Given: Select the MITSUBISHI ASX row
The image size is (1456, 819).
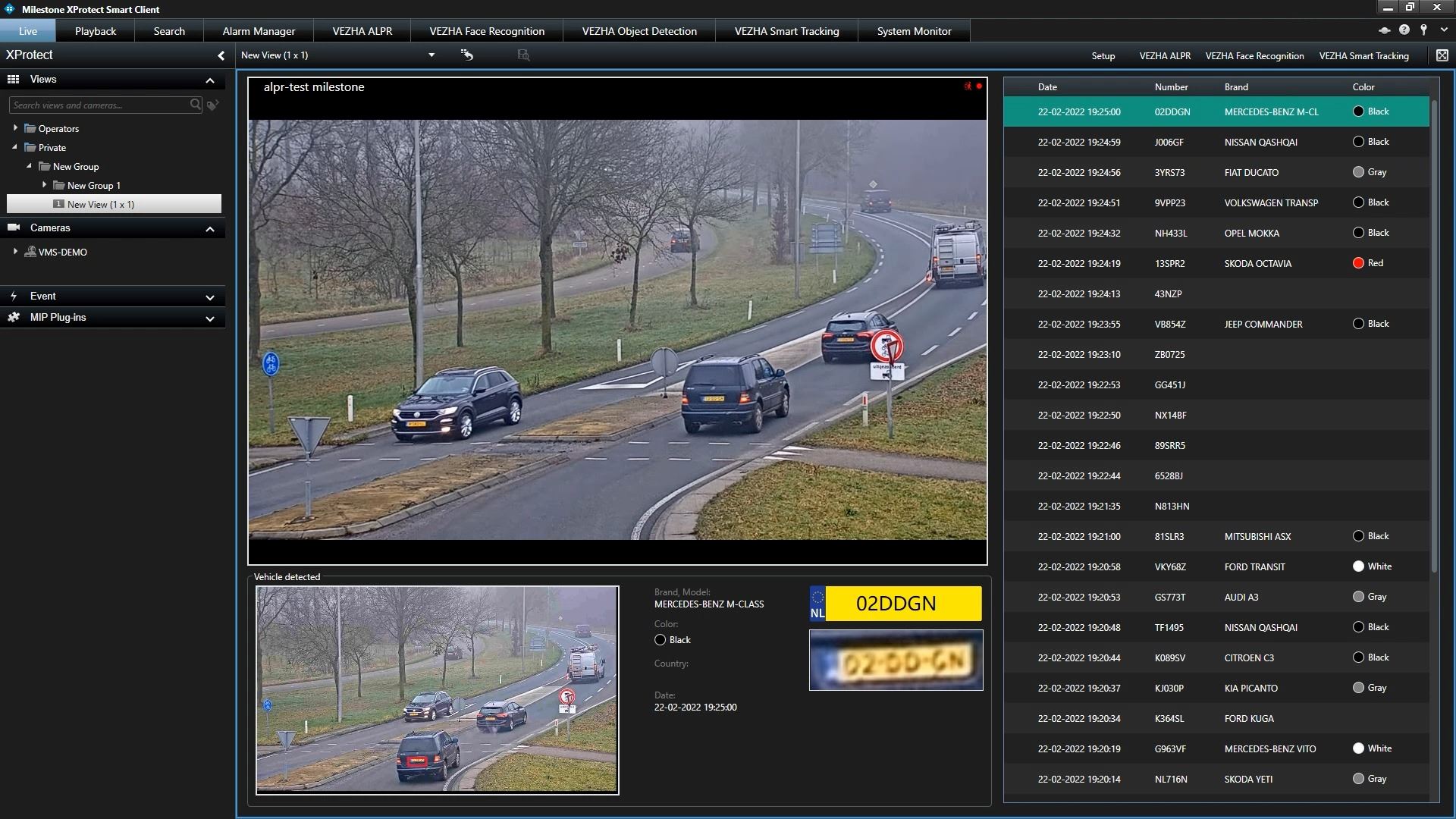Looking at the screenshot, I should (1216, 536).
